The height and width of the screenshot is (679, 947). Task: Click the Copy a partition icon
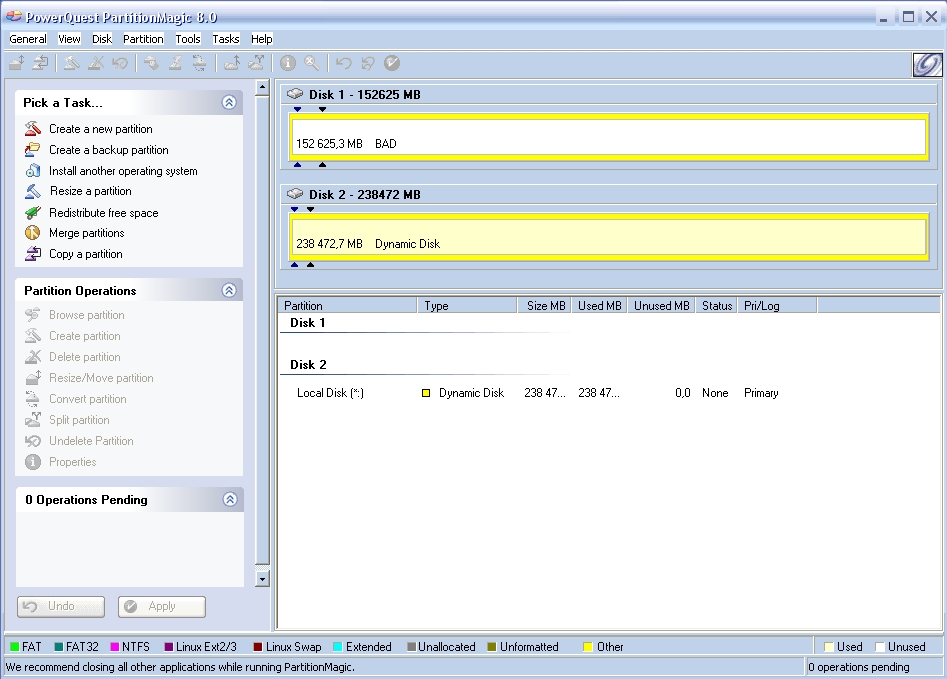coord(33,254)
